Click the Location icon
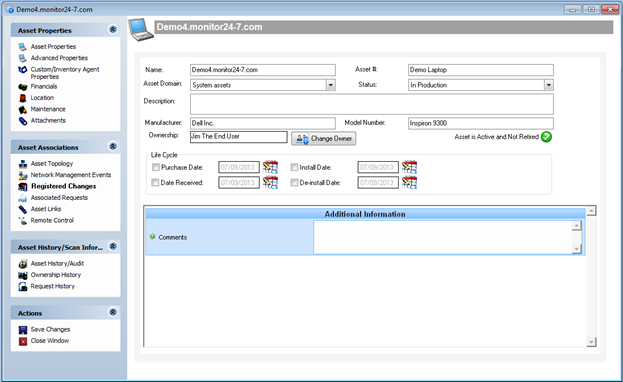 pyautogui.click(x=23, y=98)
